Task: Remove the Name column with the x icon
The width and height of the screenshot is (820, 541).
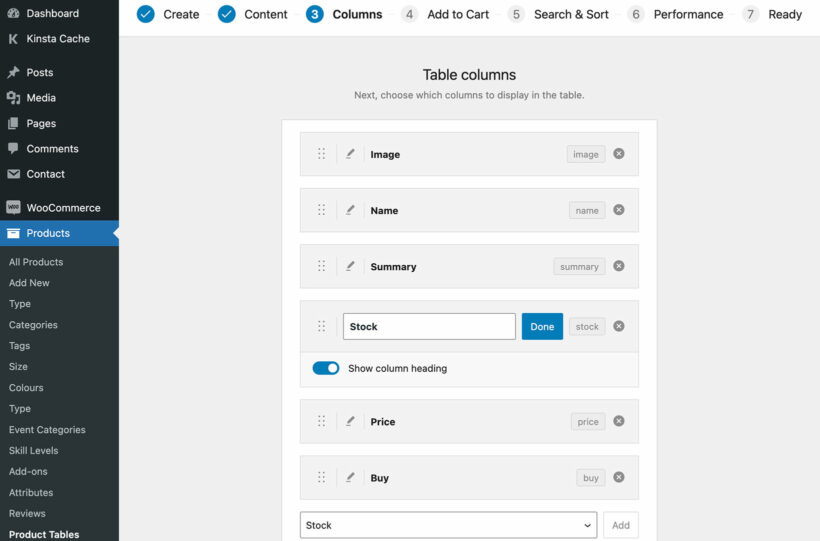Action: (x=619, y=210)
